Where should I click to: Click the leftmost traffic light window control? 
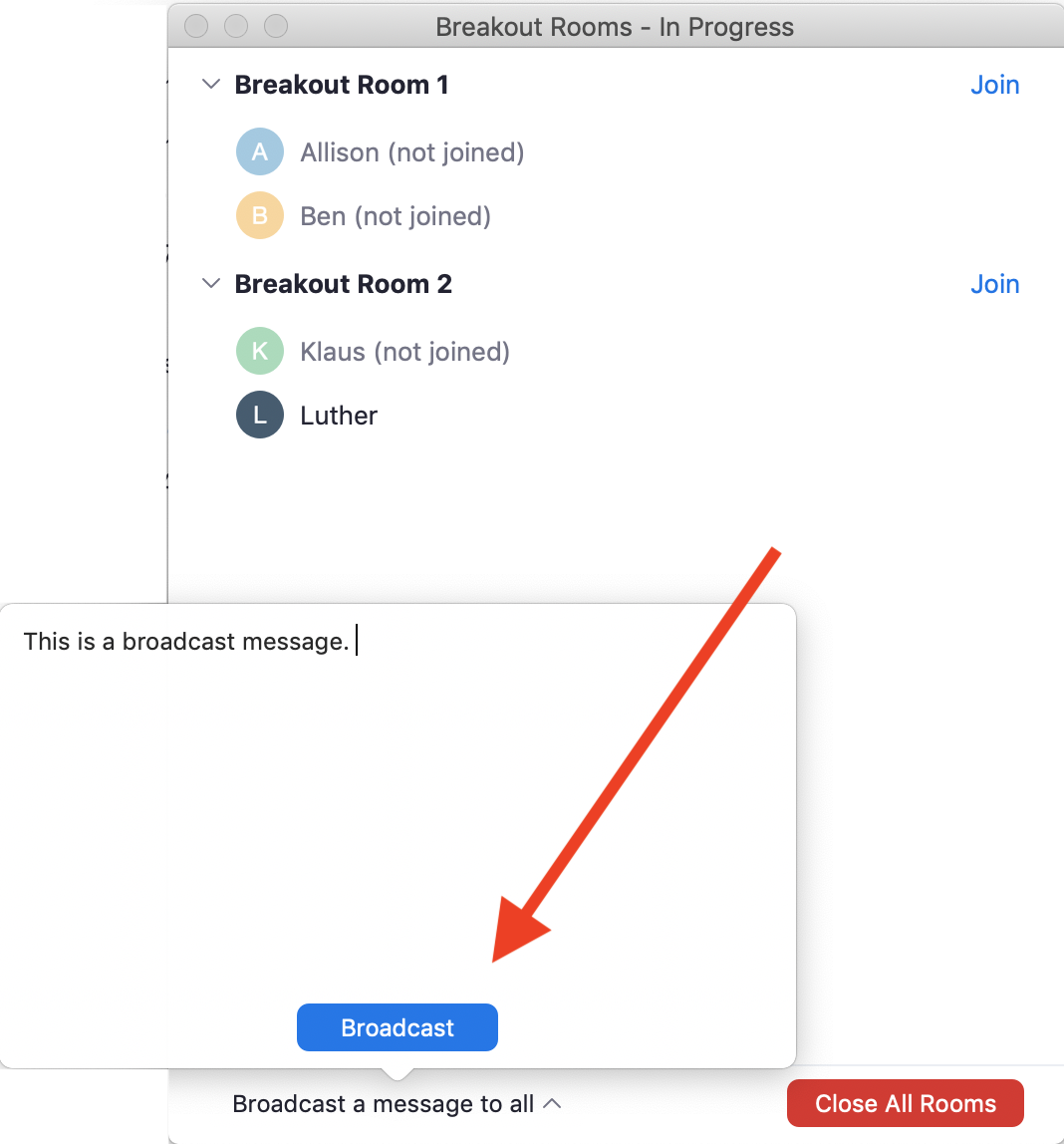click(x=195, y=26)
